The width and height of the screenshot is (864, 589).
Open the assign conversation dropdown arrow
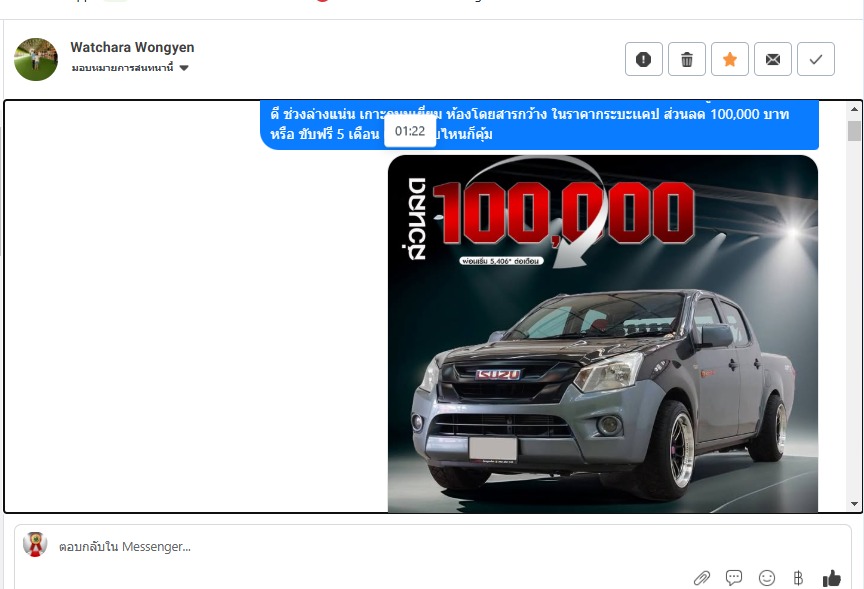[x=184, y=68]
